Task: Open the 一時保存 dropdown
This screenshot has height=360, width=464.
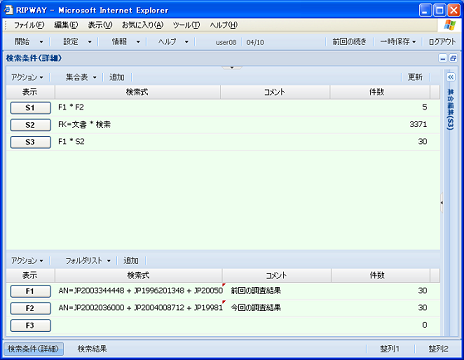Action: [398, 42]
